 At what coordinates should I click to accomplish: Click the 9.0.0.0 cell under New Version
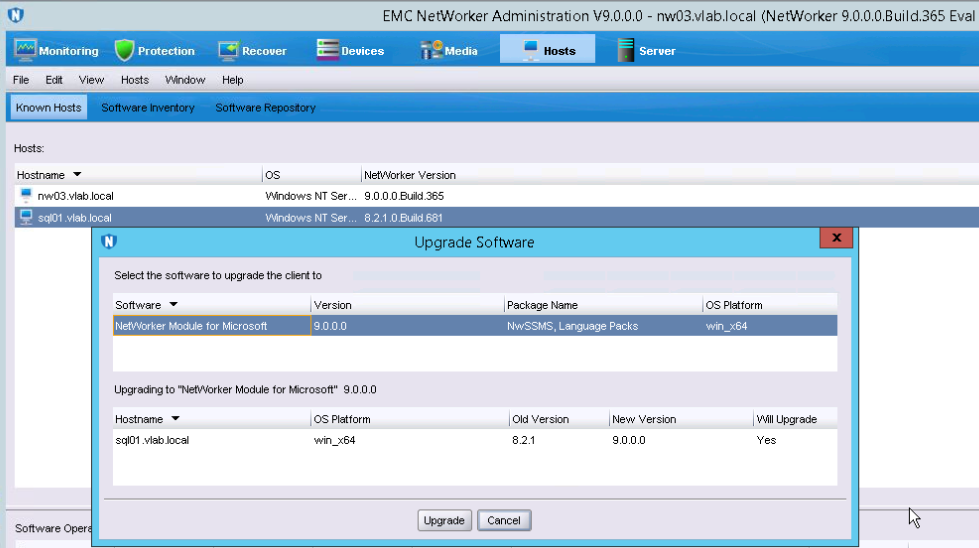pos(629,440)
